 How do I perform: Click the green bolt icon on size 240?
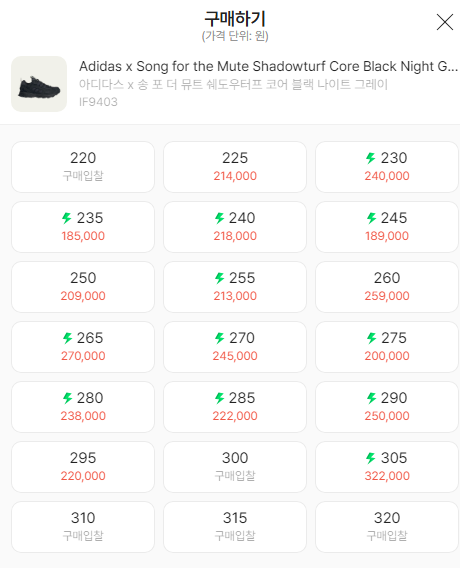(219, 218)
